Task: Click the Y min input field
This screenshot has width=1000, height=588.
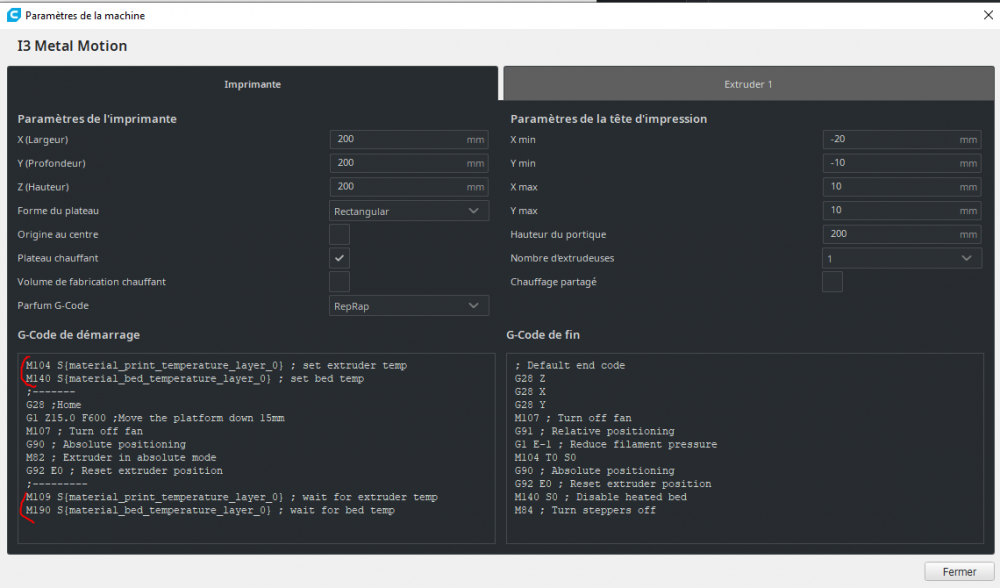Action: pos(902,163)
